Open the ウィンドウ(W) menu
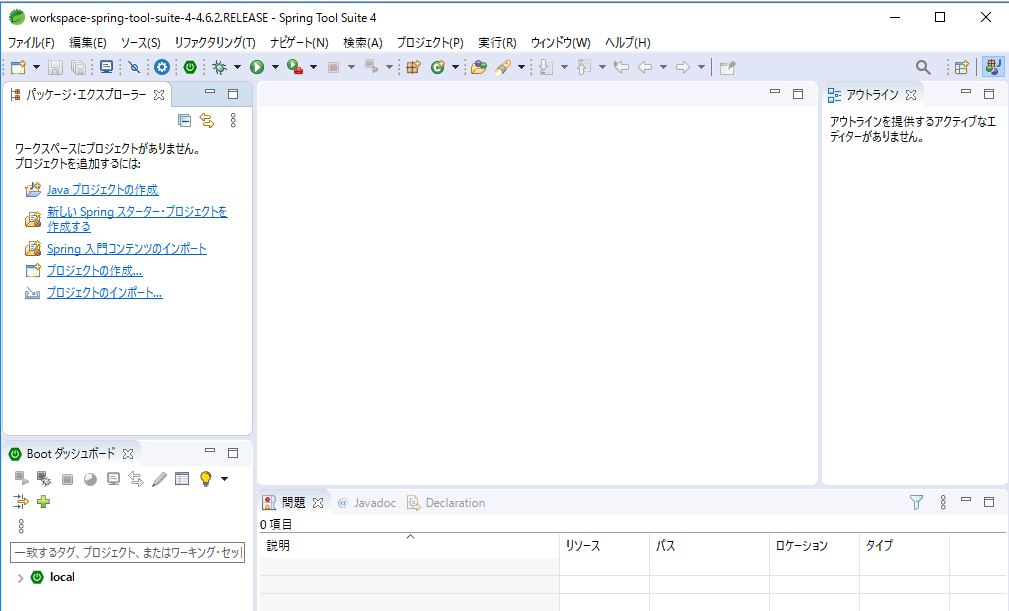The height and width of the screenshot is (611, 1009). [560, 42]
